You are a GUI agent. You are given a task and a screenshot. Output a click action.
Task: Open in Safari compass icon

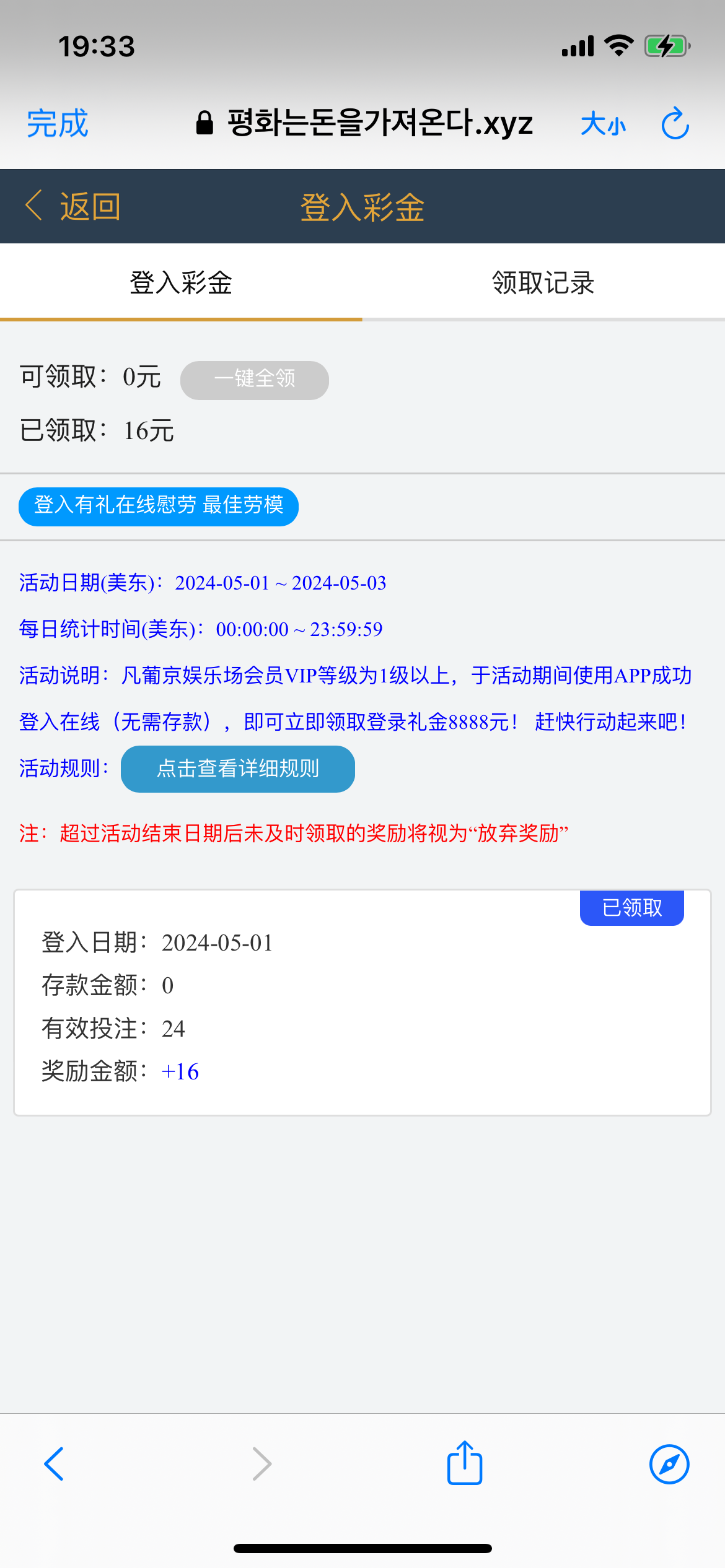tap(669, 1464)
